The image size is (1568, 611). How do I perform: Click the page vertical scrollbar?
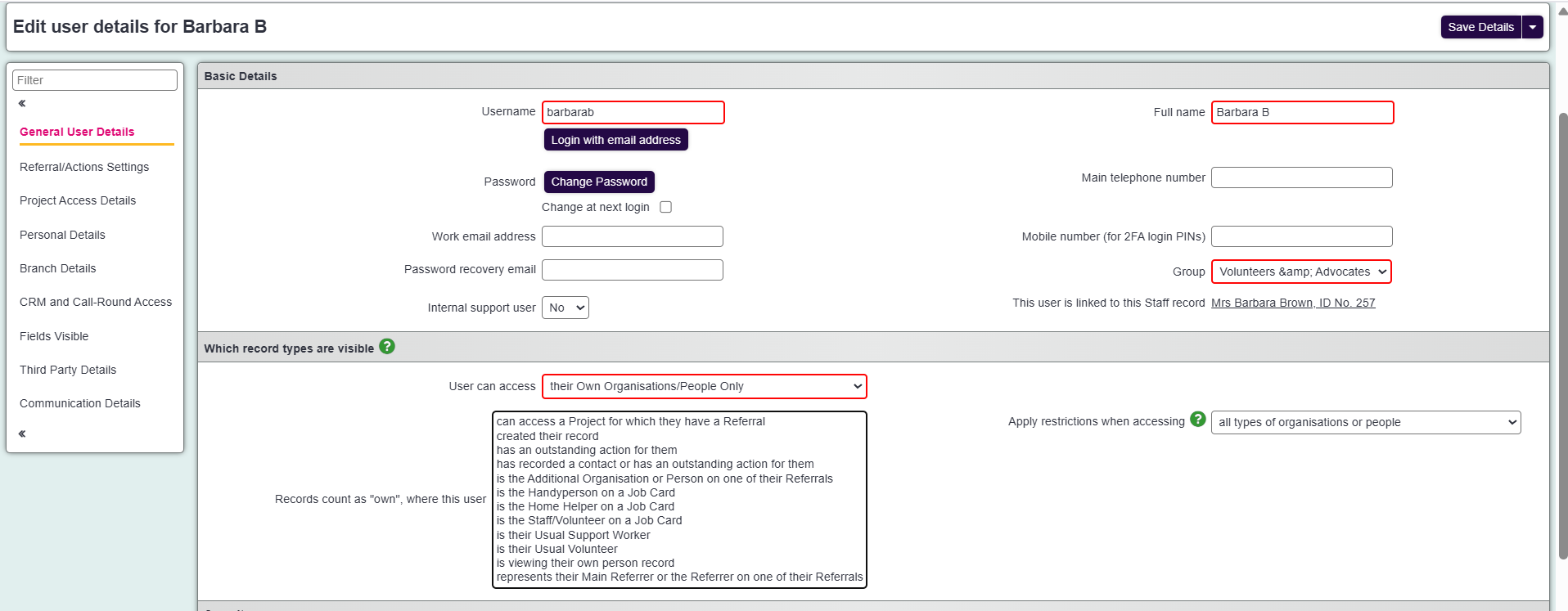coord(1562,327)
